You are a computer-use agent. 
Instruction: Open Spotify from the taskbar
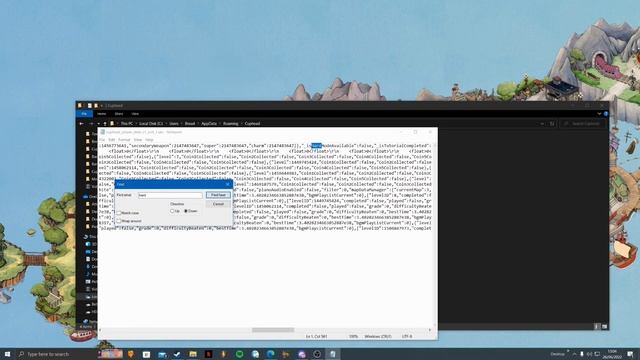240,354
